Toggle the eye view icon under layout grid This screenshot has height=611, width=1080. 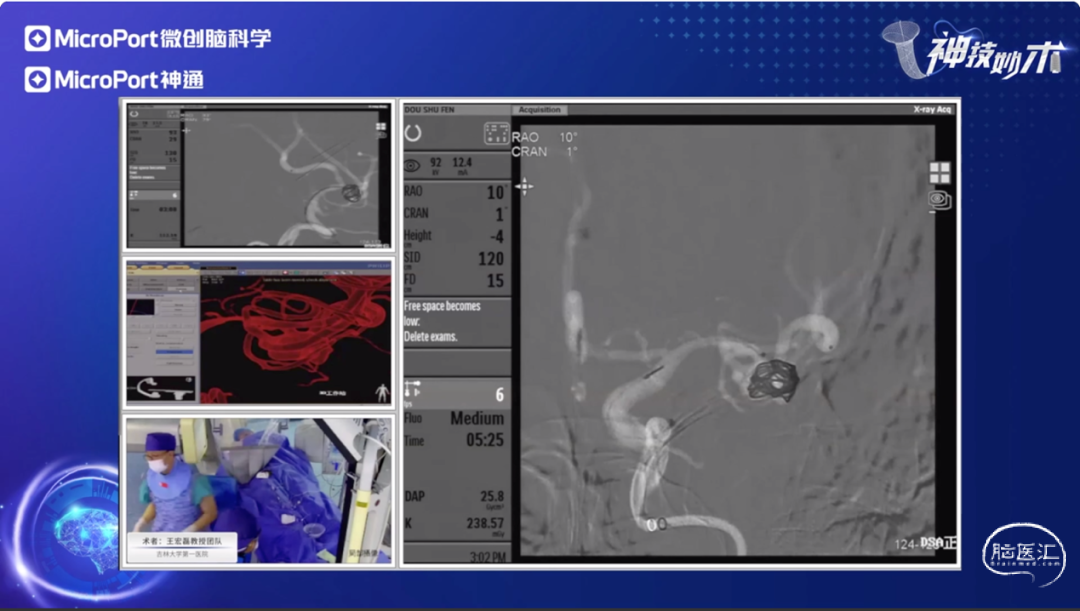tap(939, 200)
